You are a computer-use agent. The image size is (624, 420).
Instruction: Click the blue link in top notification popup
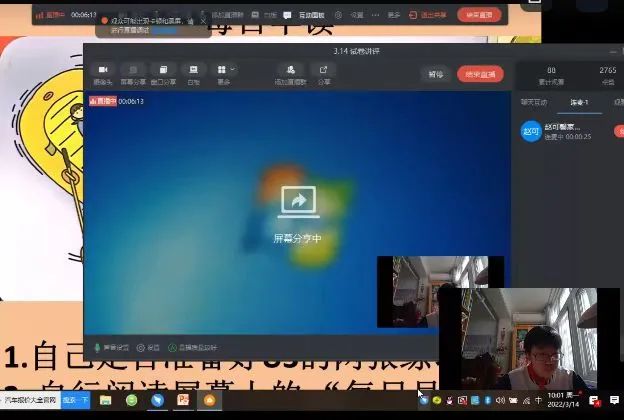(x=165, y=30)
